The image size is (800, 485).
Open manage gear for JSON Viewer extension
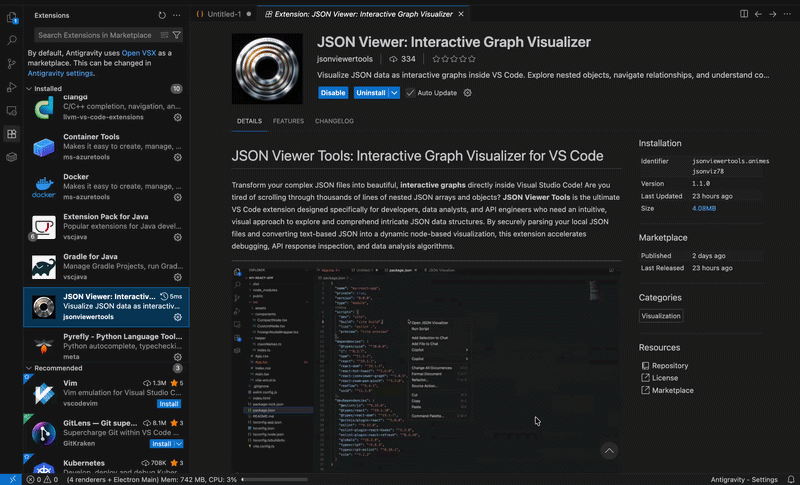(178, 317)
